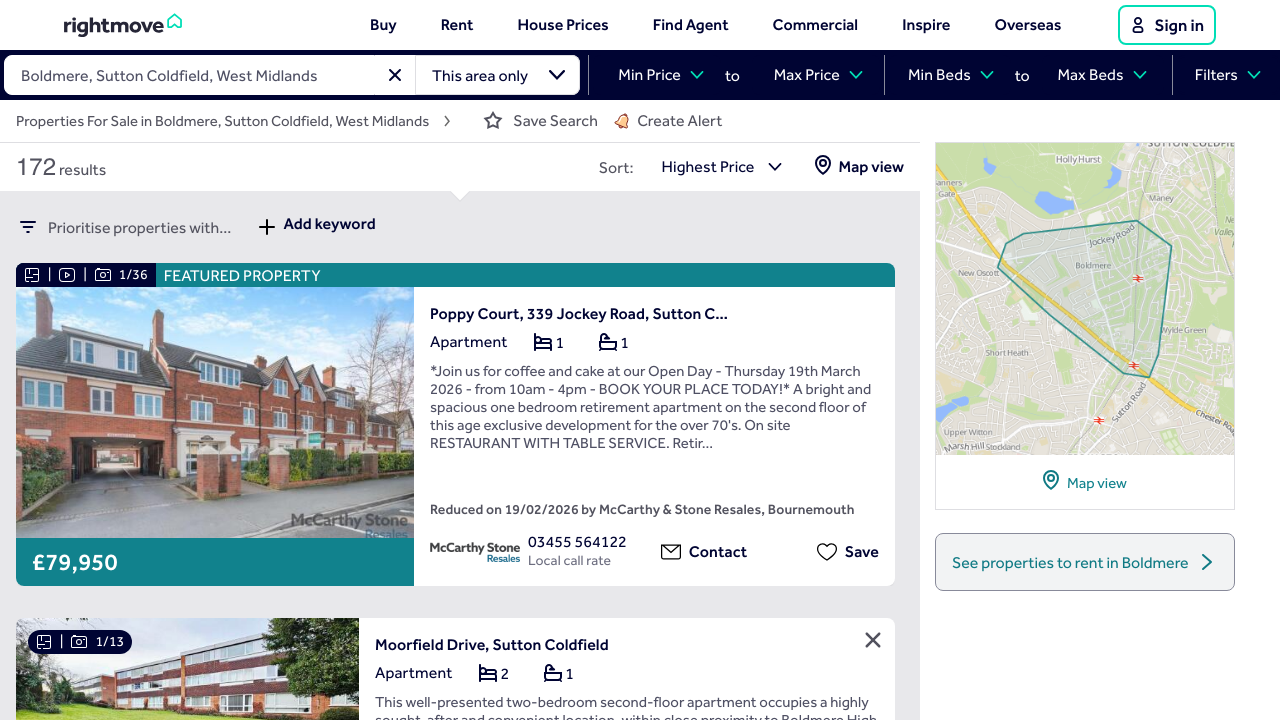Open the House Prices navigation item
This screenshot has width=1280, height=720.
click(562, 24)
